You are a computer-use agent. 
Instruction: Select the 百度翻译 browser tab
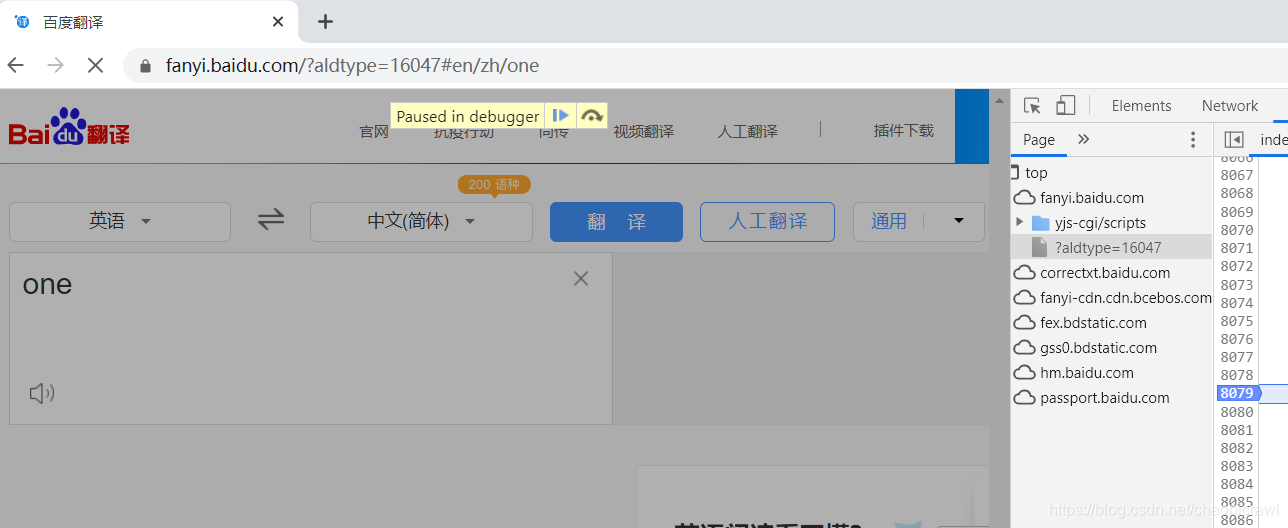pos(150,22)
